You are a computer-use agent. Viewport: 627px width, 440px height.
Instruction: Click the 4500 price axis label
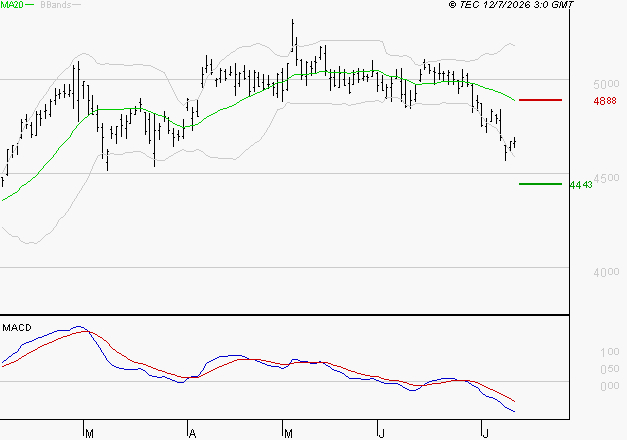pos(606,178)
